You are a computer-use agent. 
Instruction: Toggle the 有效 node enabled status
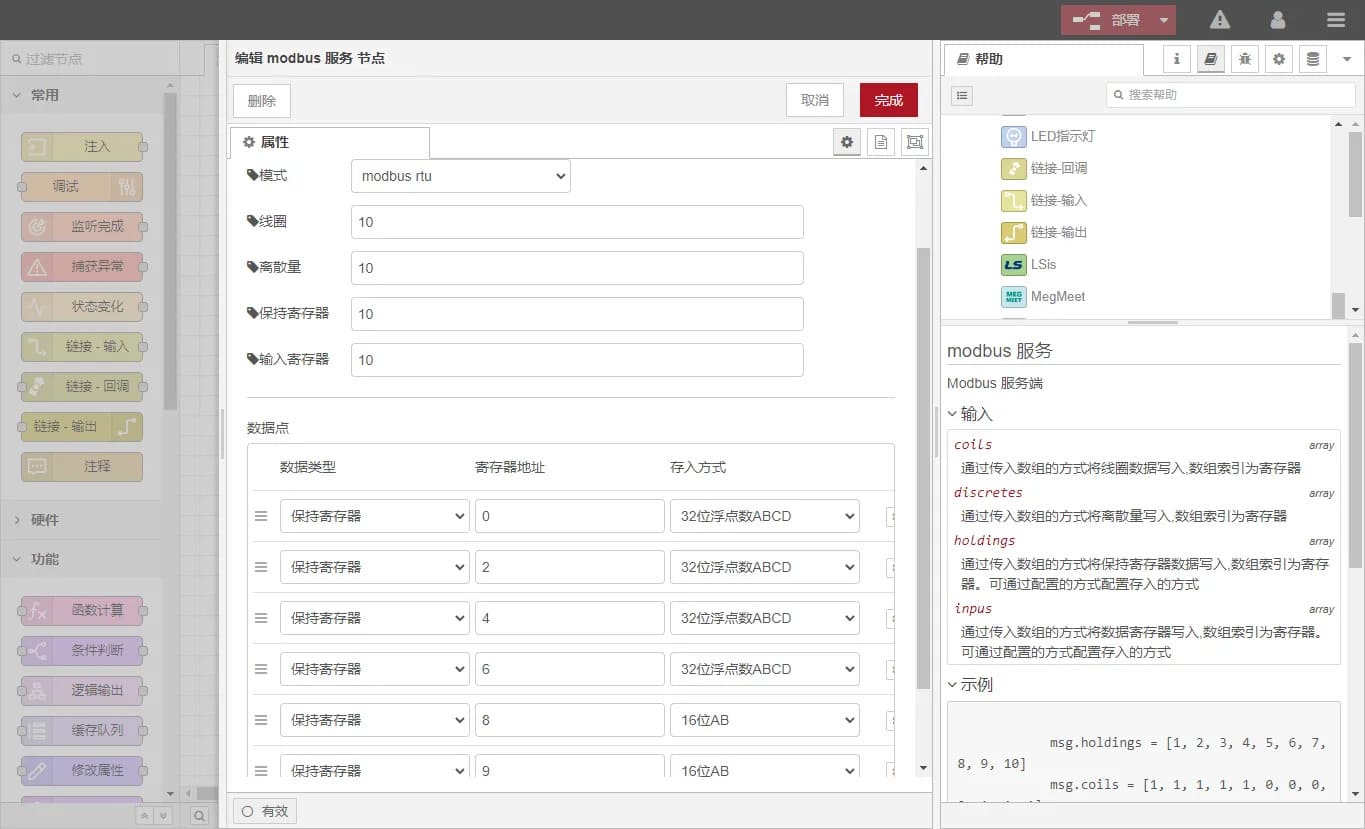tap(264, 811)
